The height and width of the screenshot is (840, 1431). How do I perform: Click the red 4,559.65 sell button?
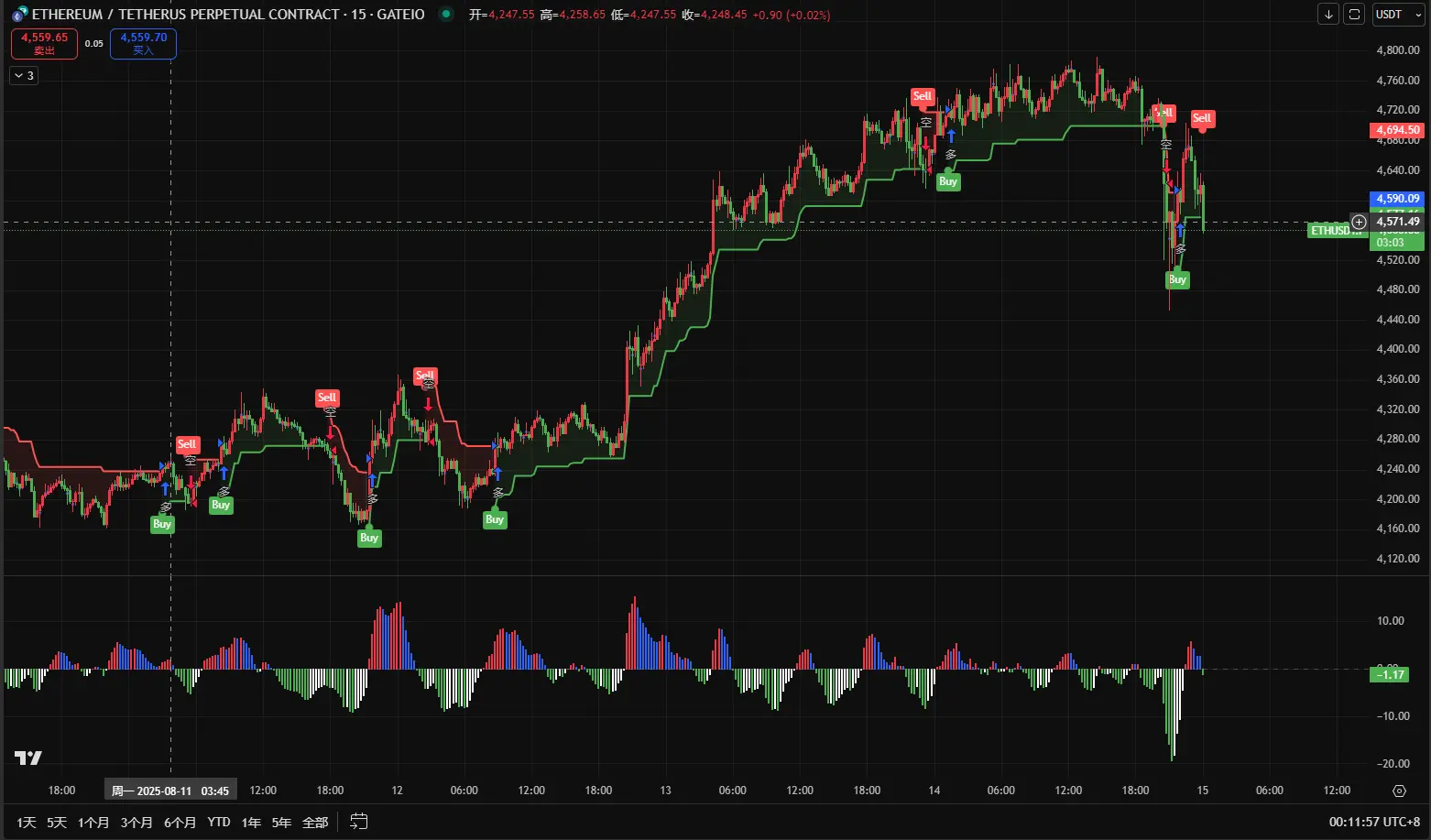(44, 43)
